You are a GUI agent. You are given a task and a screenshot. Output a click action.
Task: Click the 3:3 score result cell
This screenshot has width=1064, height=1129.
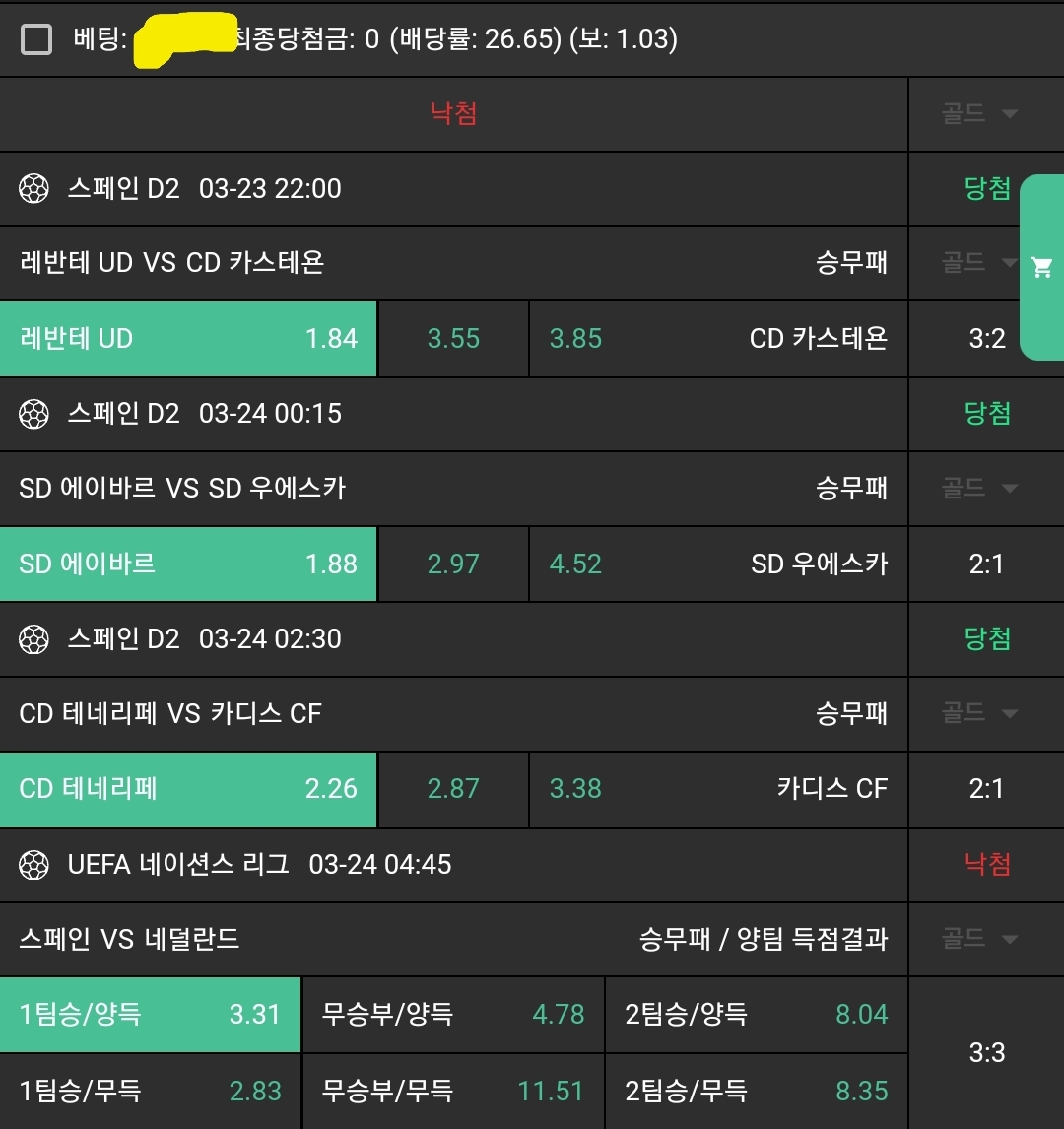click(x=986, y=1053)
